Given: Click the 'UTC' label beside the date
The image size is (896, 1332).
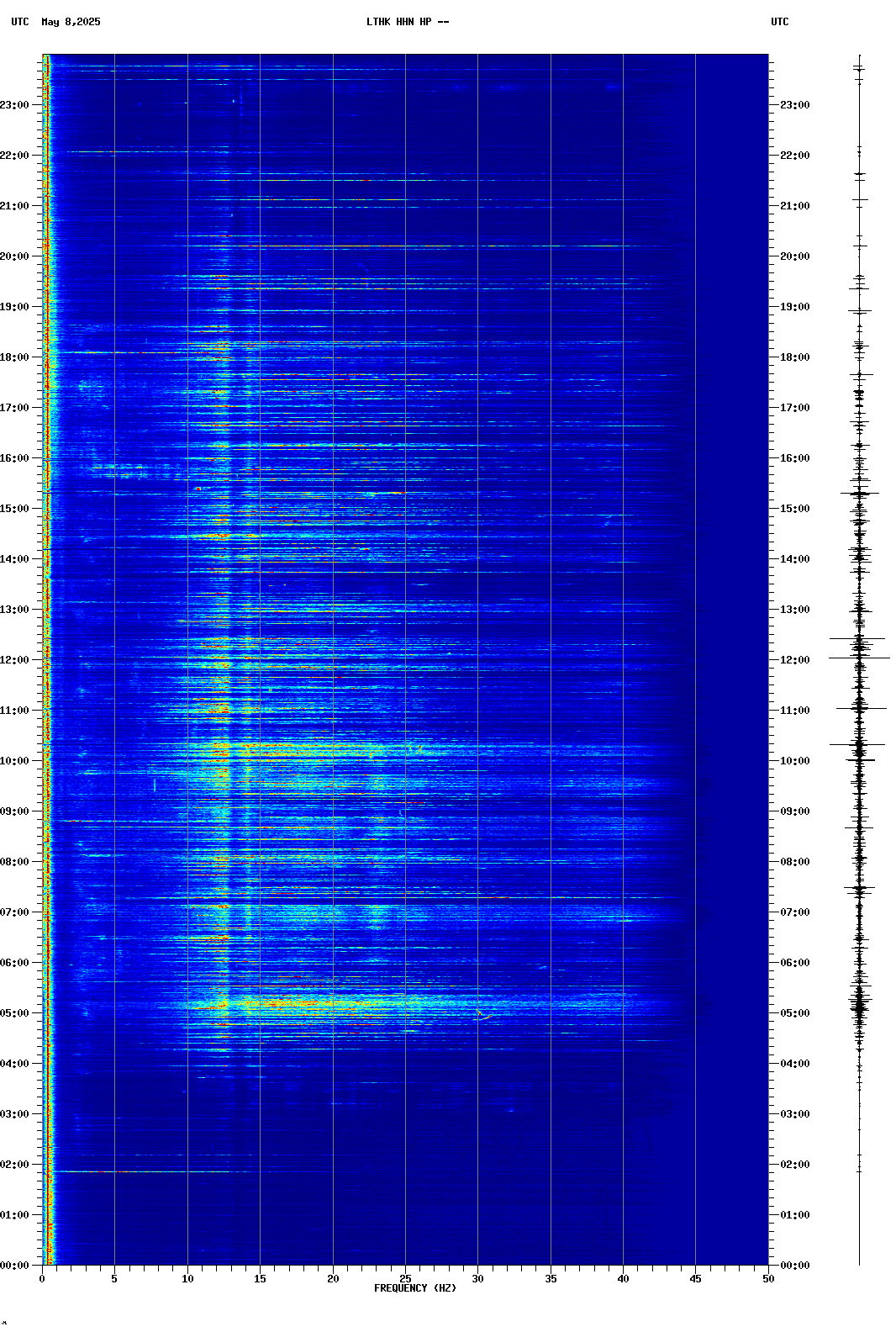Looking at the screenshot, I should tap(20, 22).
